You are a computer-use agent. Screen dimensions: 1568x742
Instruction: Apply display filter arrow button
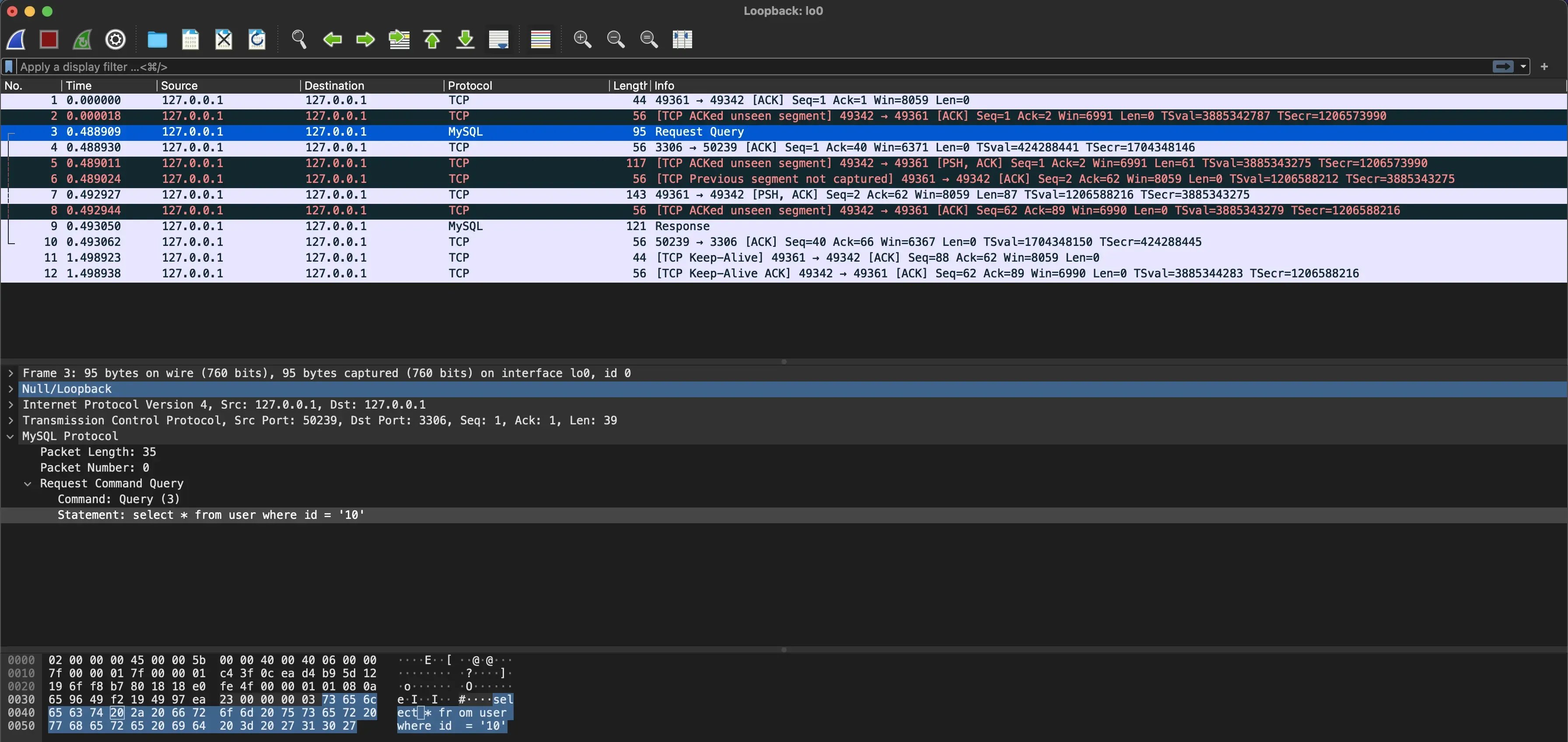(x=1503, y=66)
